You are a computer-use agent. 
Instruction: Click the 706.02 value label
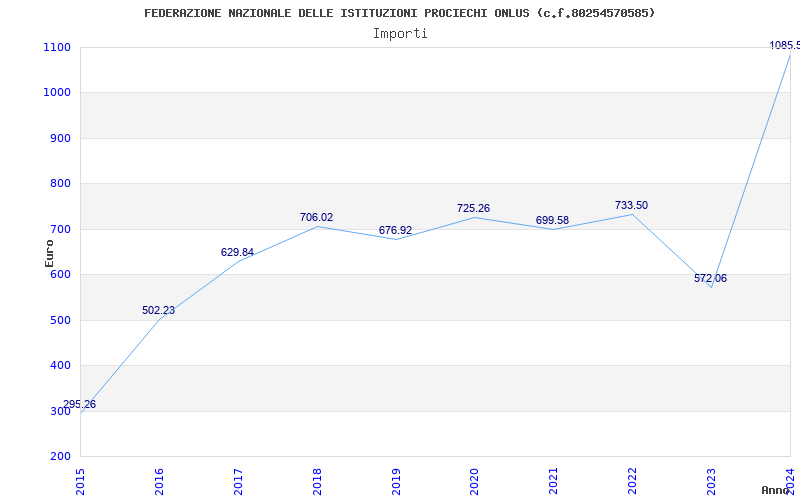point(316,217)
